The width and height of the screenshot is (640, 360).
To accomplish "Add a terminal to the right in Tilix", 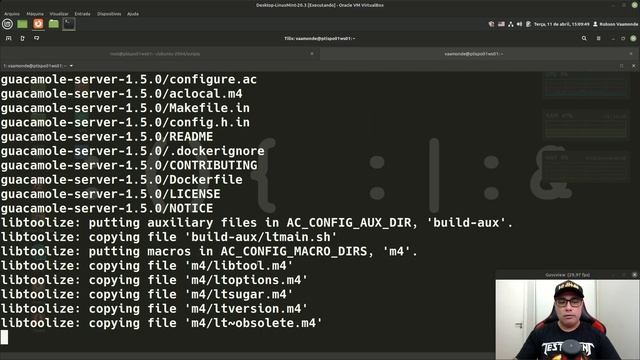I will [x=22, y=38].
